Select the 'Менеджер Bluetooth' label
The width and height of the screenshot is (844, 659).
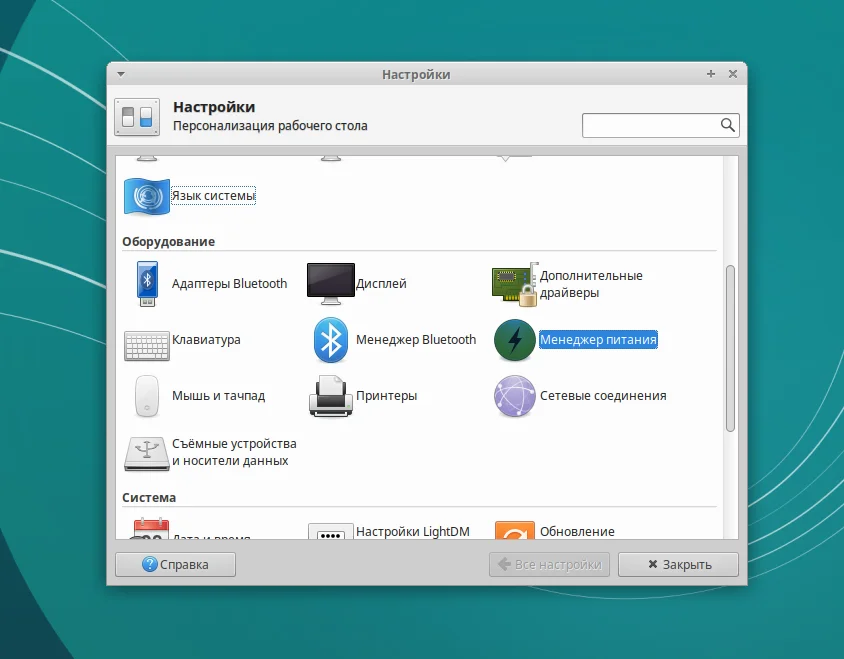pos(416,340)
